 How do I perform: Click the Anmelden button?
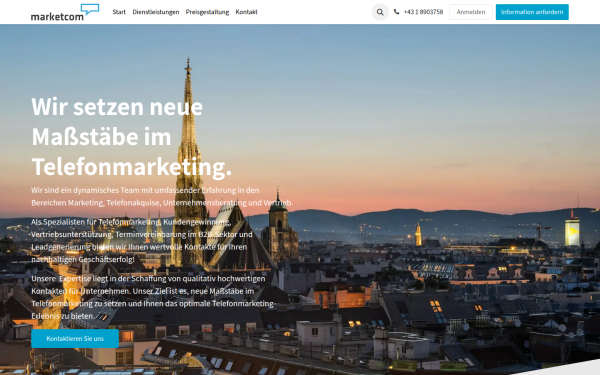pos(471,12)
